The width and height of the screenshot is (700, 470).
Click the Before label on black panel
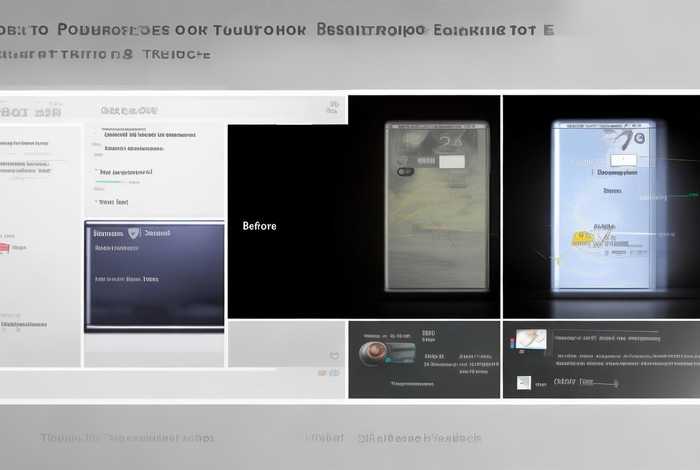pyautogui.click(x=259, y=226)
